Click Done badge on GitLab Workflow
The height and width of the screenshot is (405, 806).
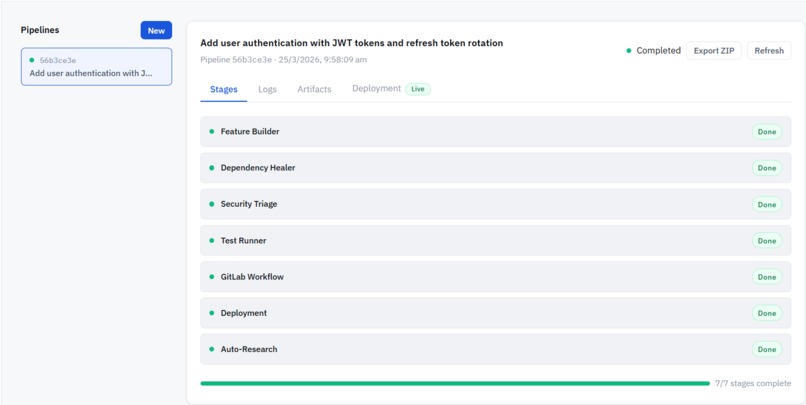[x=767, y=277]
